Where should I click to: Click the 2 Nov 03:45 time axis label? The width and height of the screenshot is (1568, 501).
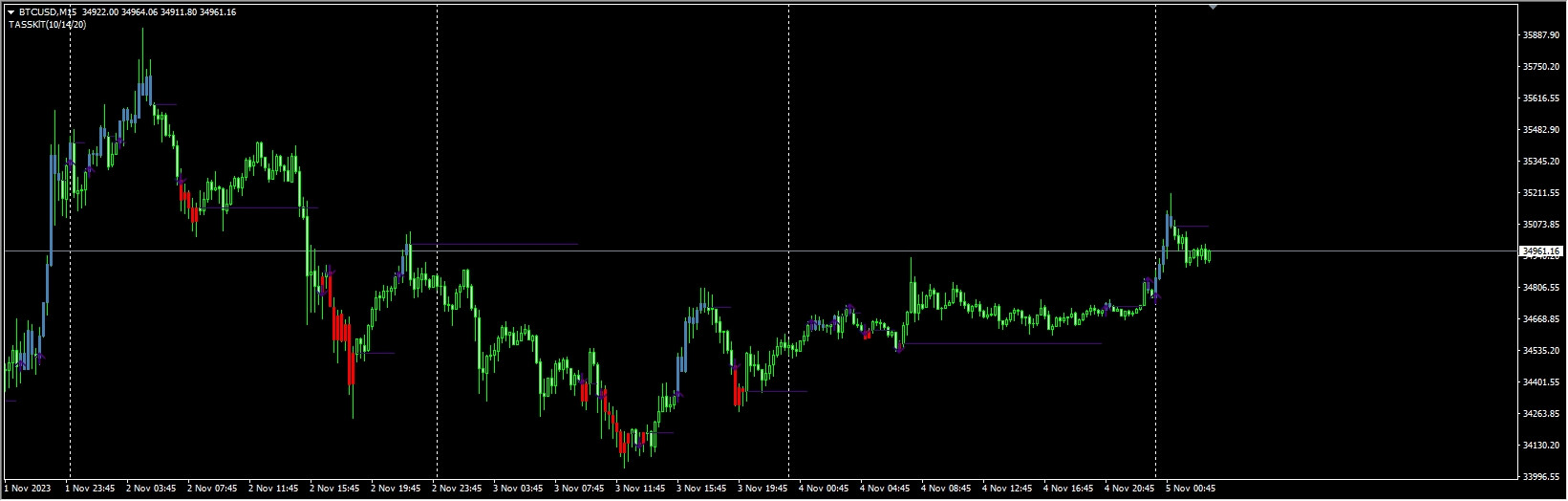pos(152,489)
